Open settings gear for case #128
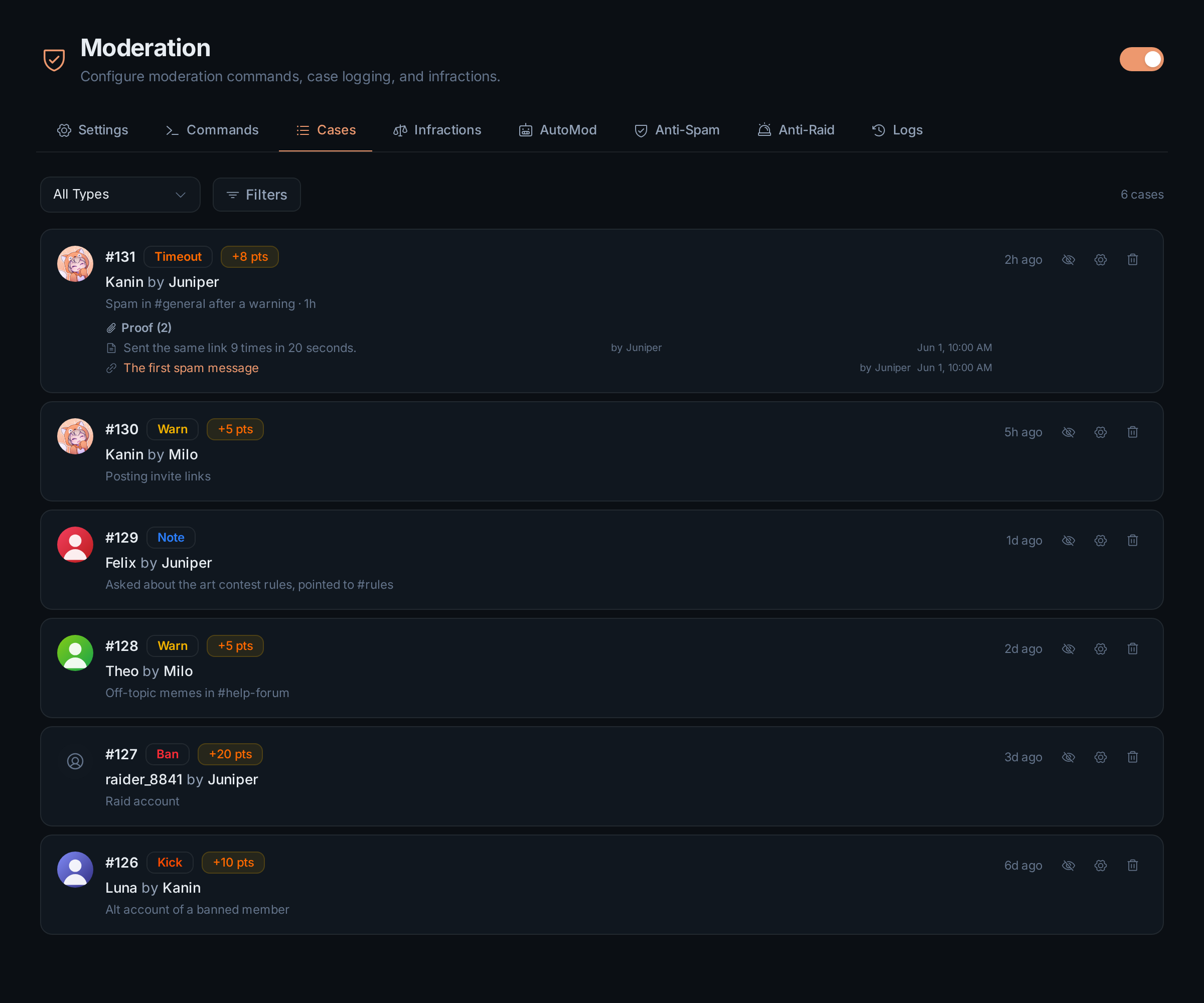Image resolution: width=1204 pixels, height=1003 pixels. 1100,649
